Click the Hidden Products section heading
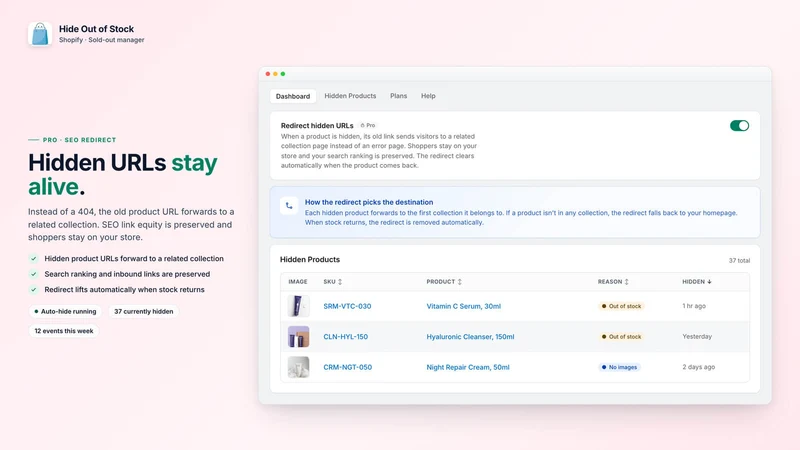 tap(310, 260)
